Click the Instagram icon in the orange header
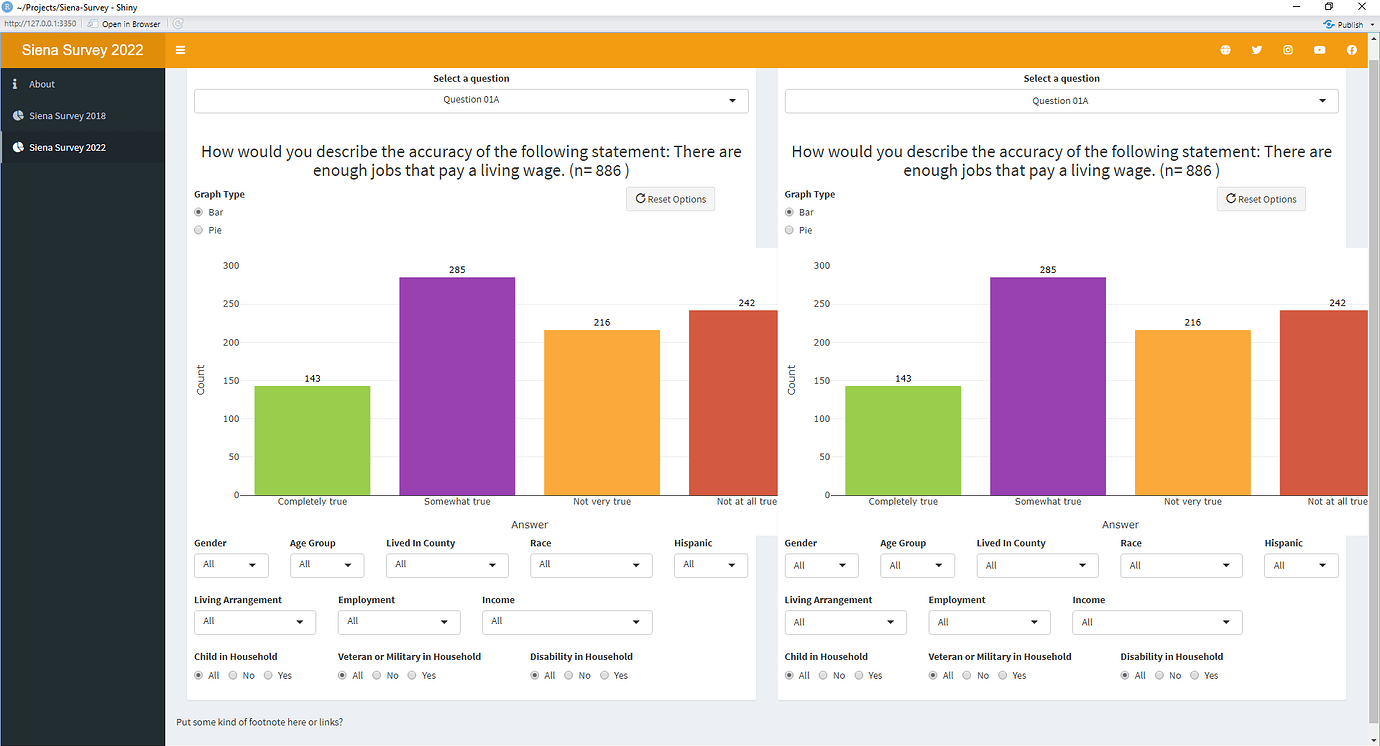 (x=1288, y=50)
